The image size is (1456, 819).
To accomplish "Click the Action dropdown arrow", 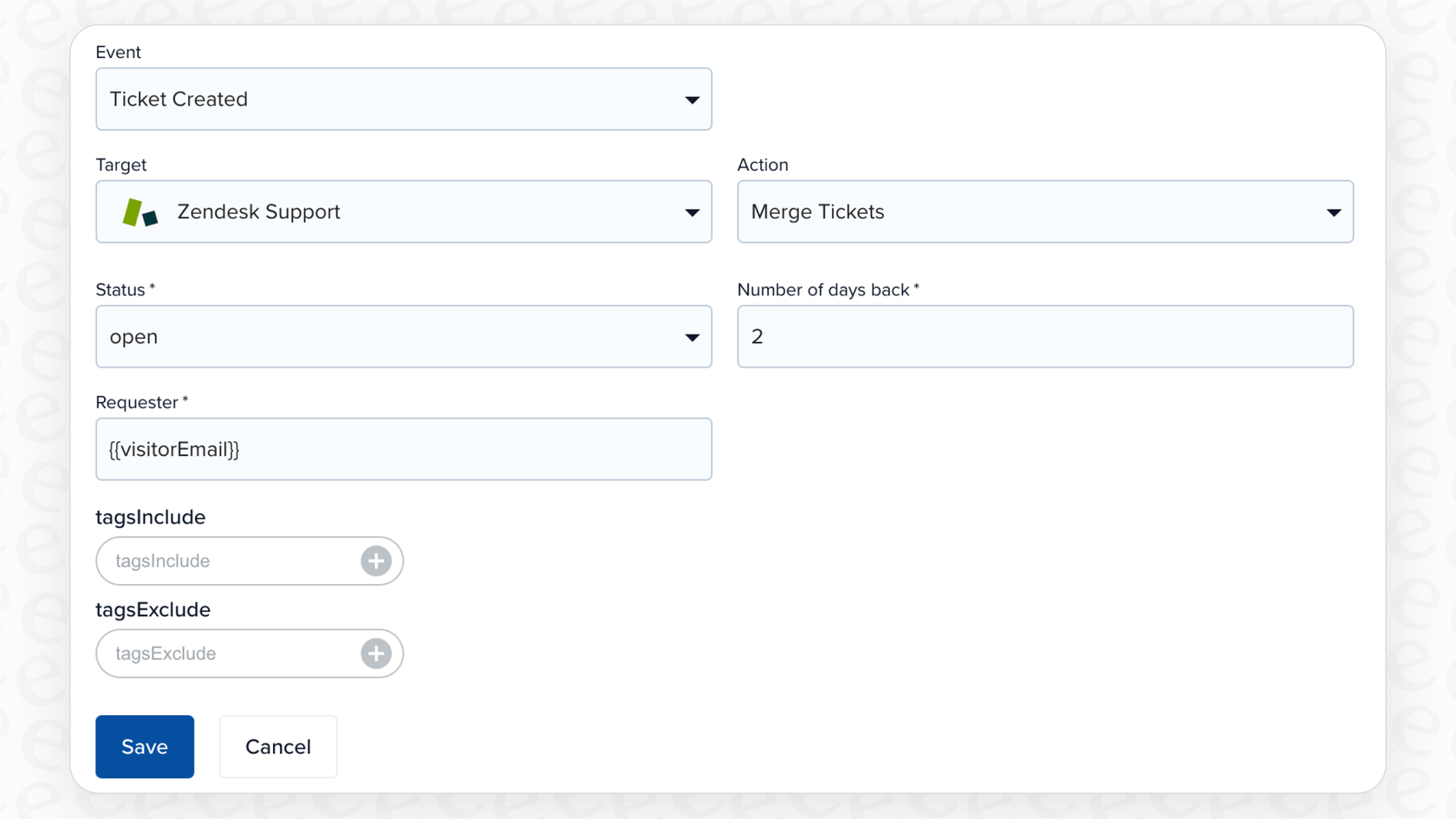I will pos(1334,211).
